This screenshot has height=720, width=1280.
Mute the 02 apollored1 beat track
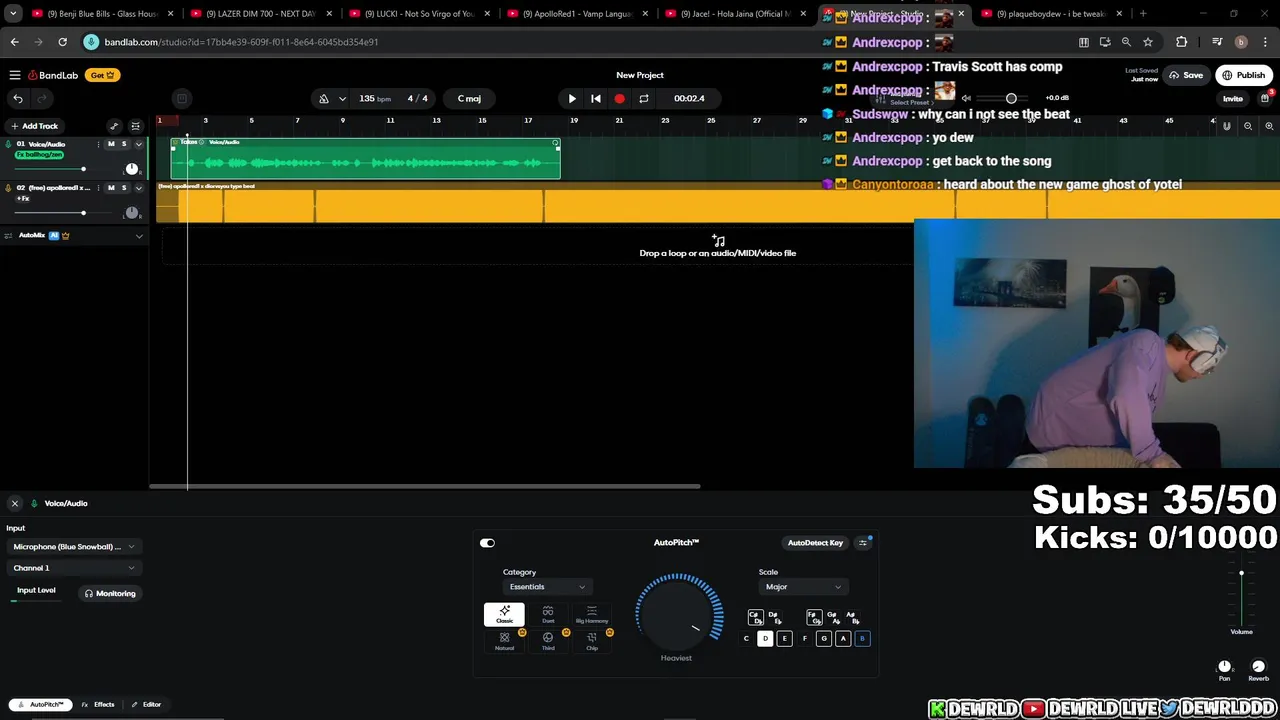[x=111, y=188]
